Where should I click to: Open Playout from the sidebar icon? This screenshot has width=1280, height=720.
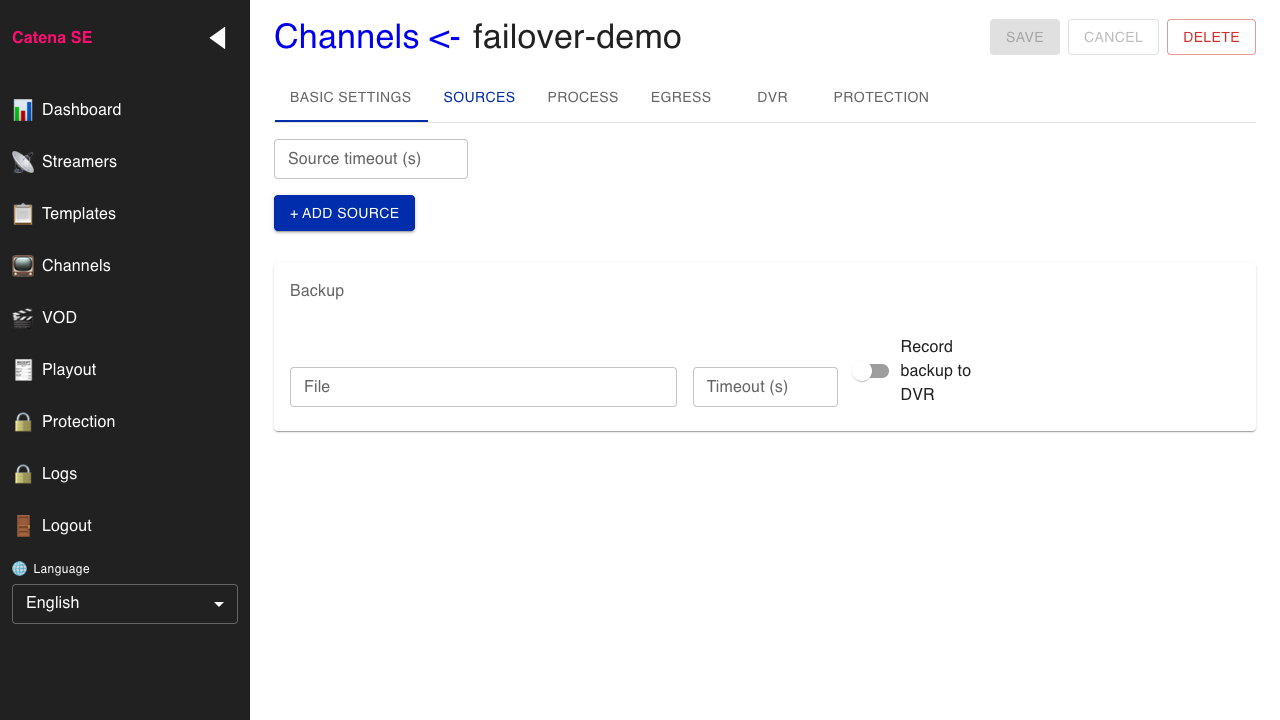pos(23,369)
